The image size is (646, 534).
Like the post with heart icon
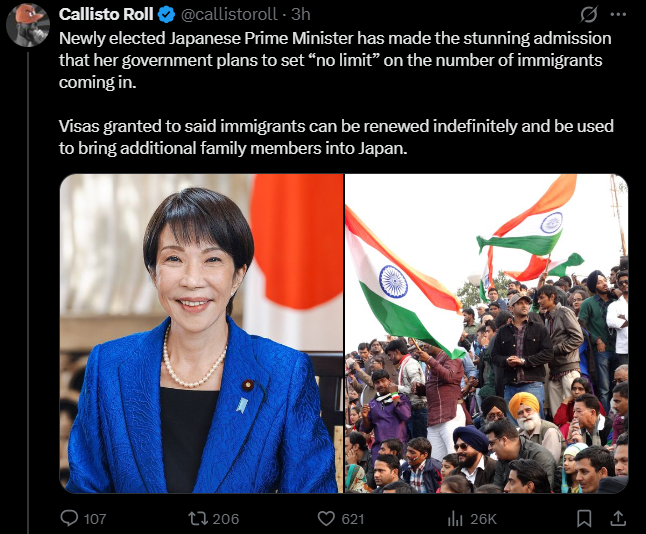[326, 518]
